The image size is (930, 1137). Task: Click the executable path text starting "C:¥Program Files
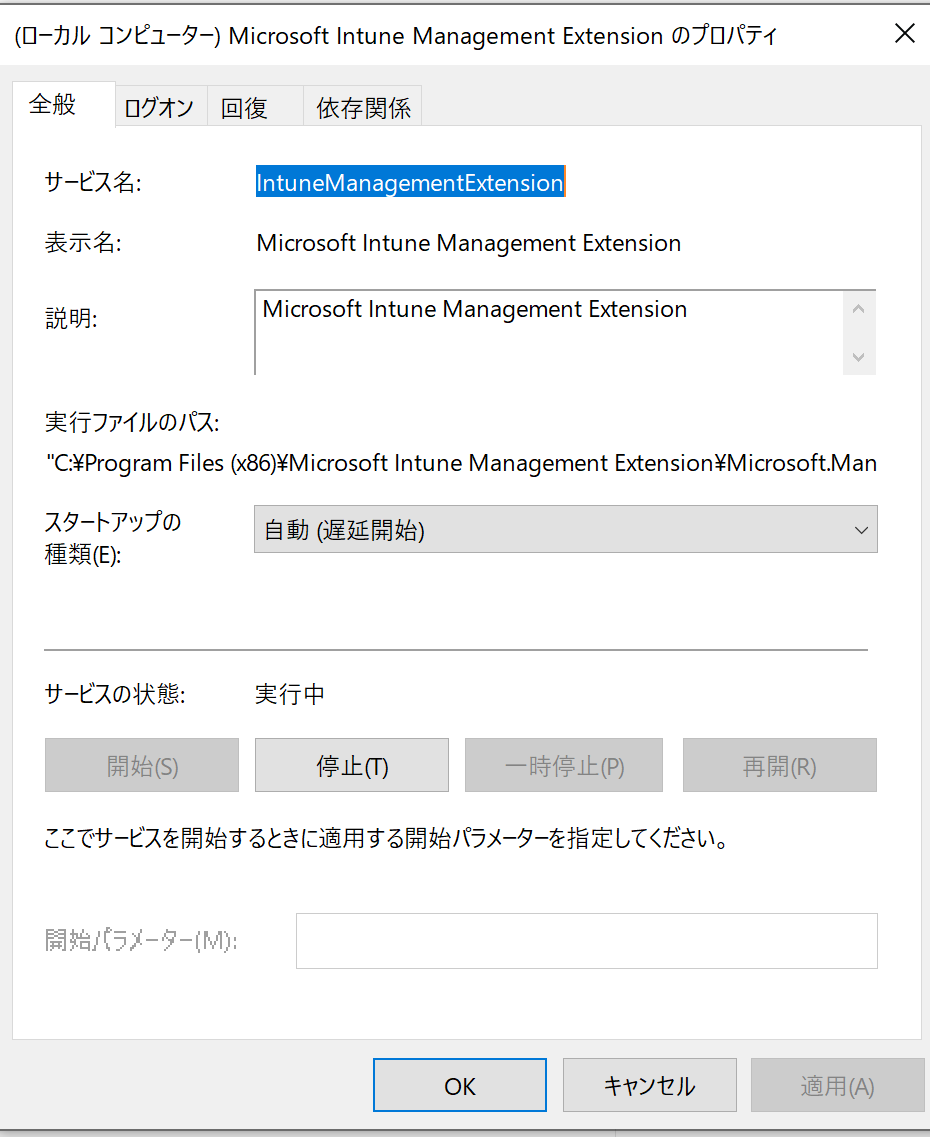[x=462, y=463]
